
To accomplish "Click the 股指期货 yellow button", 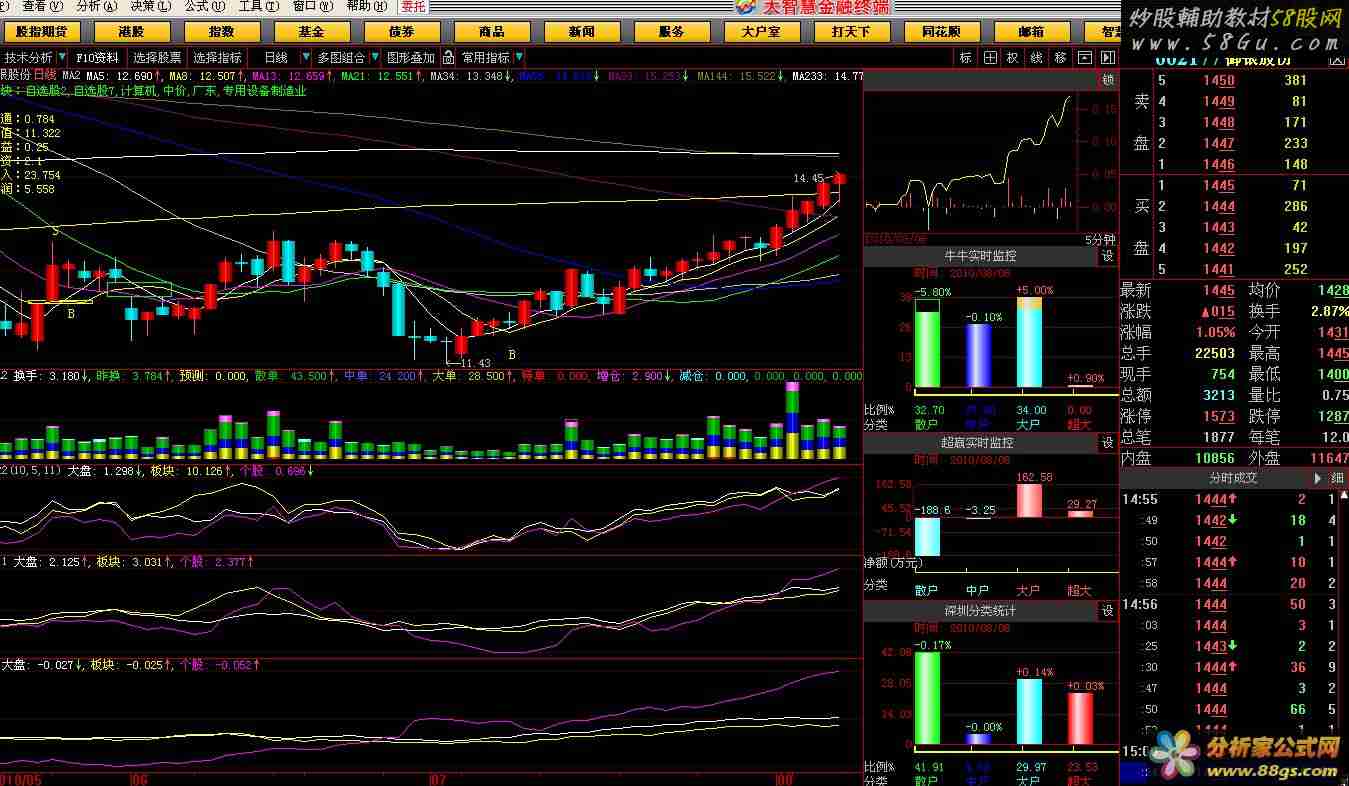I will [x=42, y=32].
